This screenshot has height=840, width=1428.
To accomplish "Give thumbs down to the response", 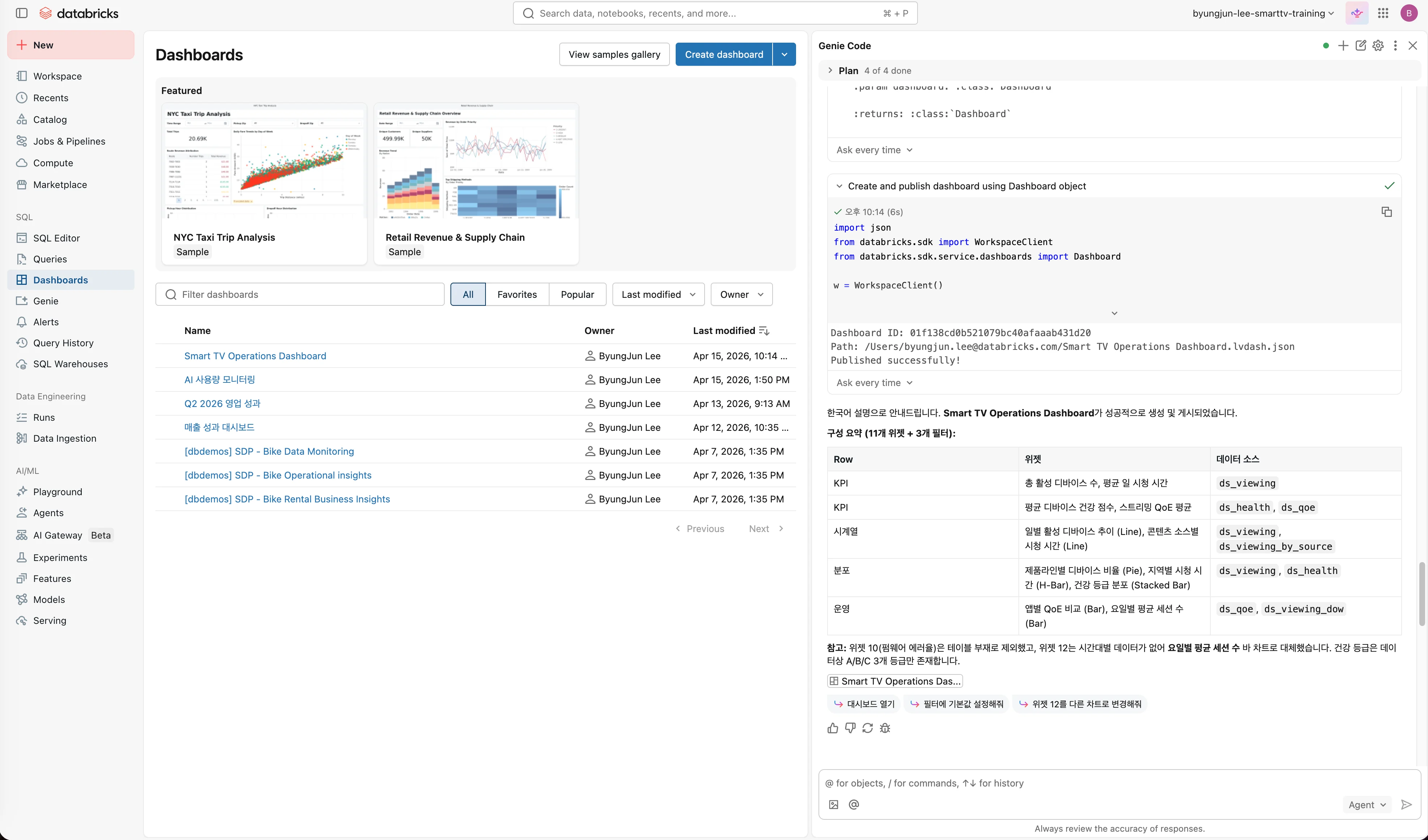I will (850, 728).
